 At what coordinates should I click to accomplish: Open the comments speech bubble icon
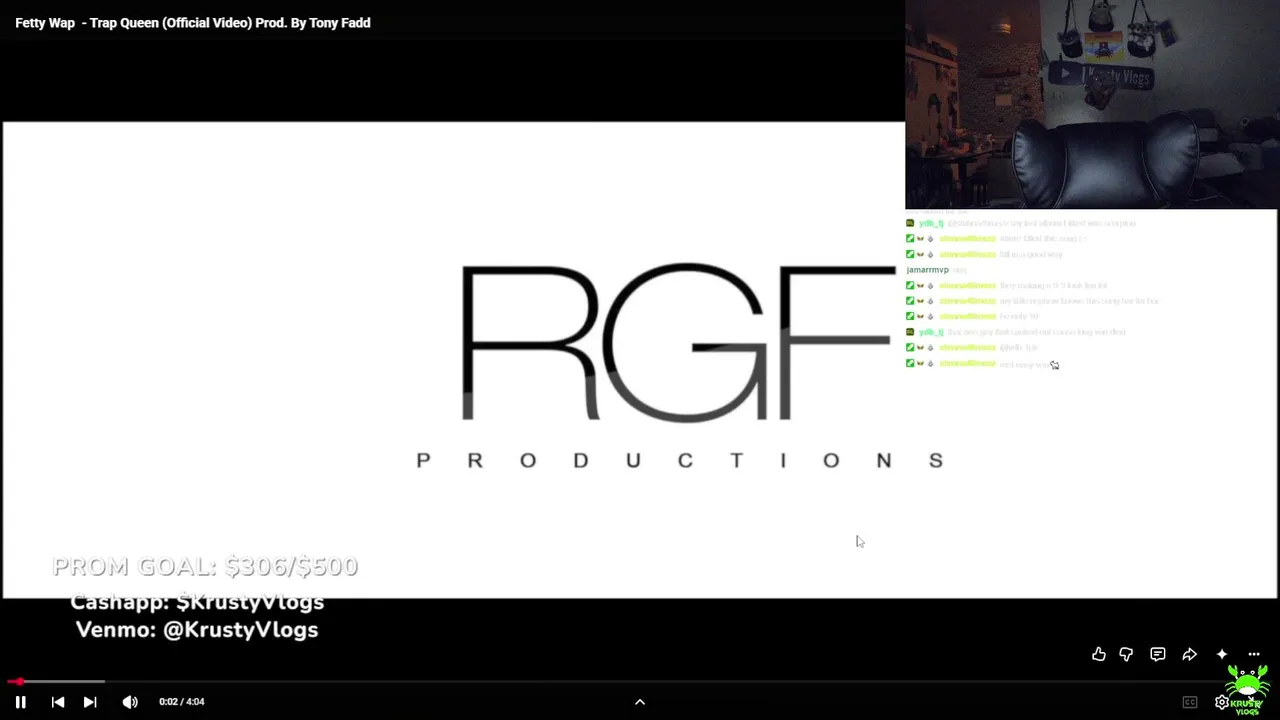pyautogui.click(x=1158, y=654)
